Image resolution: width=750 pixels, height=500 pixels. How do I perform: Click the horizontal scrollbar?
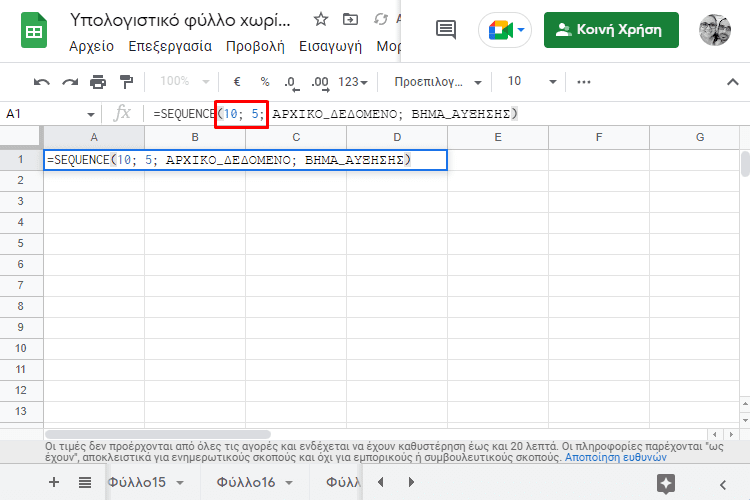pos(158,434)
